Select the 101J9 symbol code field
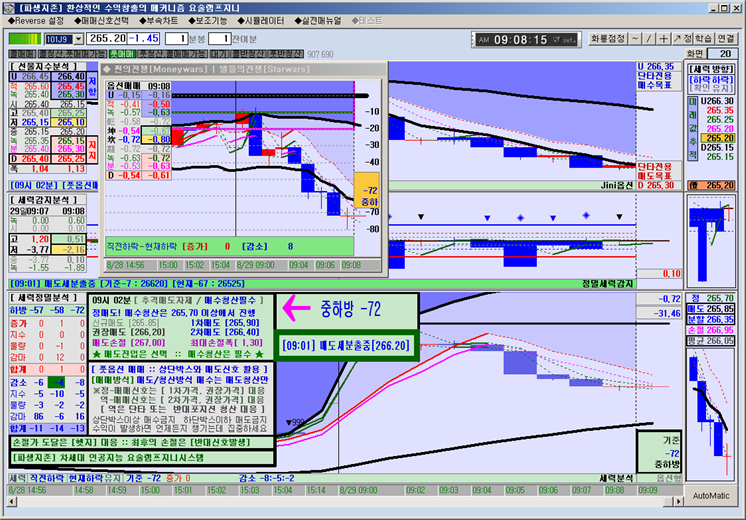 59,39
